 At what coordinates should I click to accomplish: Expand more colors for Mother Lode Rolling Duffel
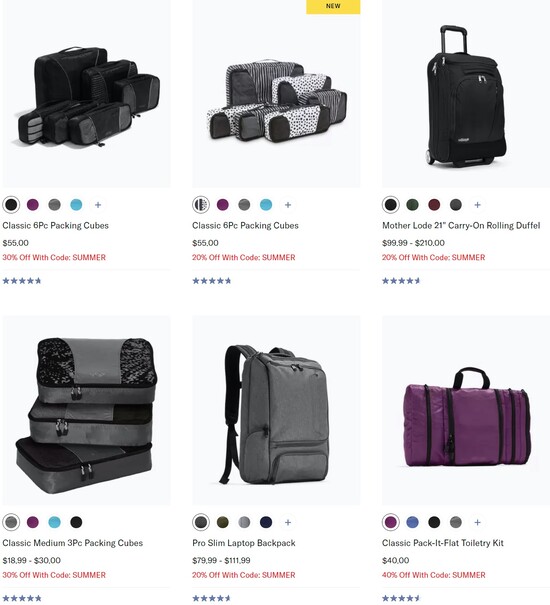coord(477,205)
